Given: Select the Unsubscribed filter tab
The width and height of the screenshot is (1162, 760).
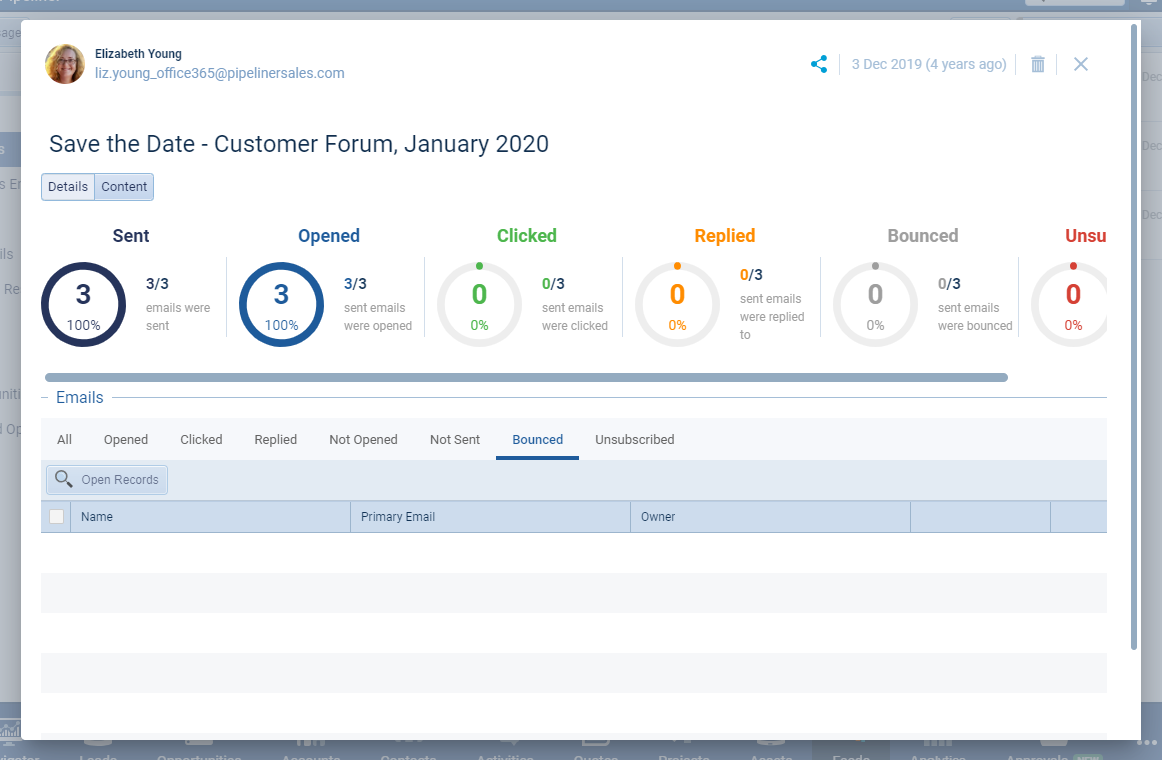Looking at the screenshot, I should (634, 439).
